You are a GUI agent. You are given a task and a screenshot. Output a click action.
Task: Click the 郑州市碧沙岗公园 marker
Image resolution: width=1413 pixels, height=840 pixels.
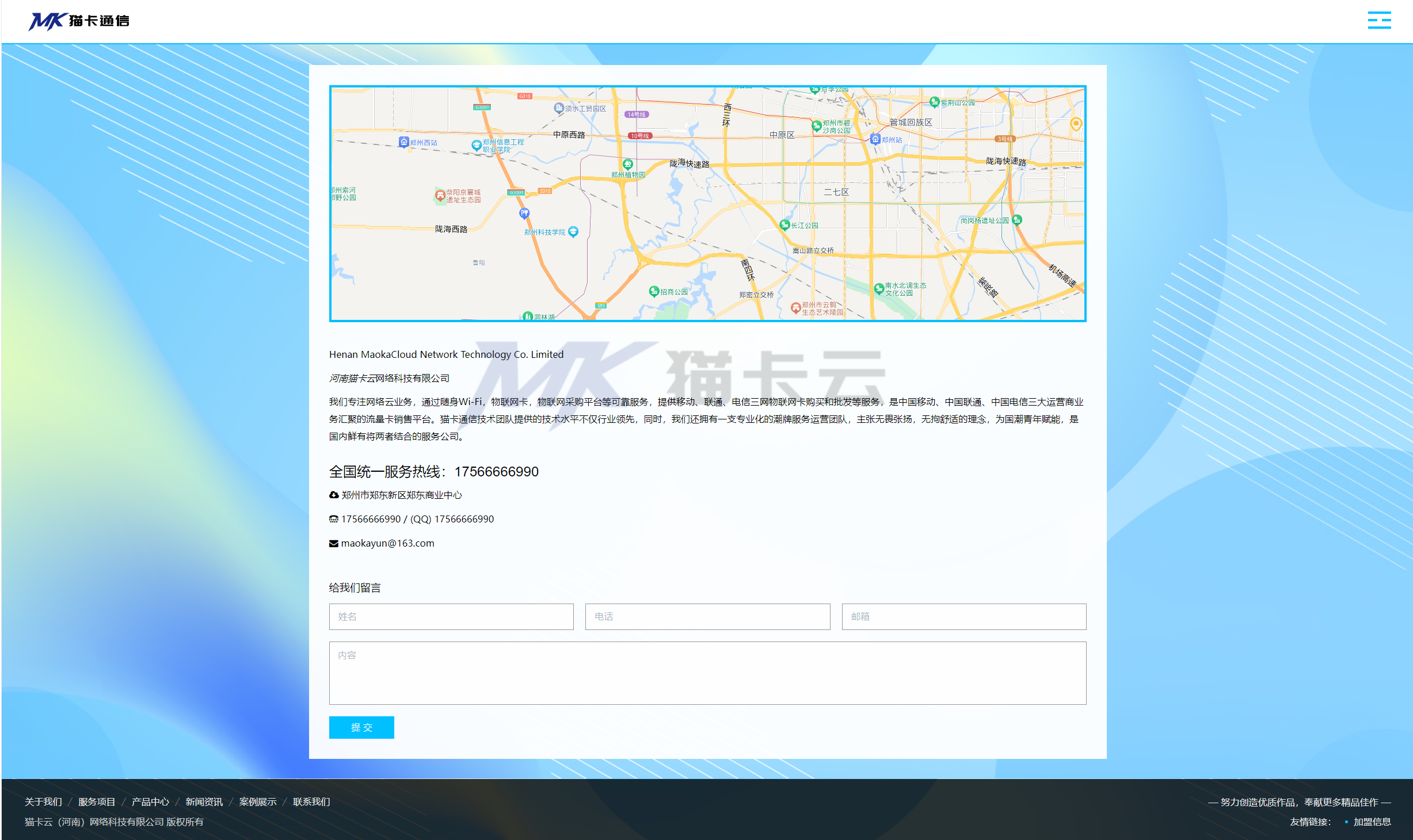[816, 125]
